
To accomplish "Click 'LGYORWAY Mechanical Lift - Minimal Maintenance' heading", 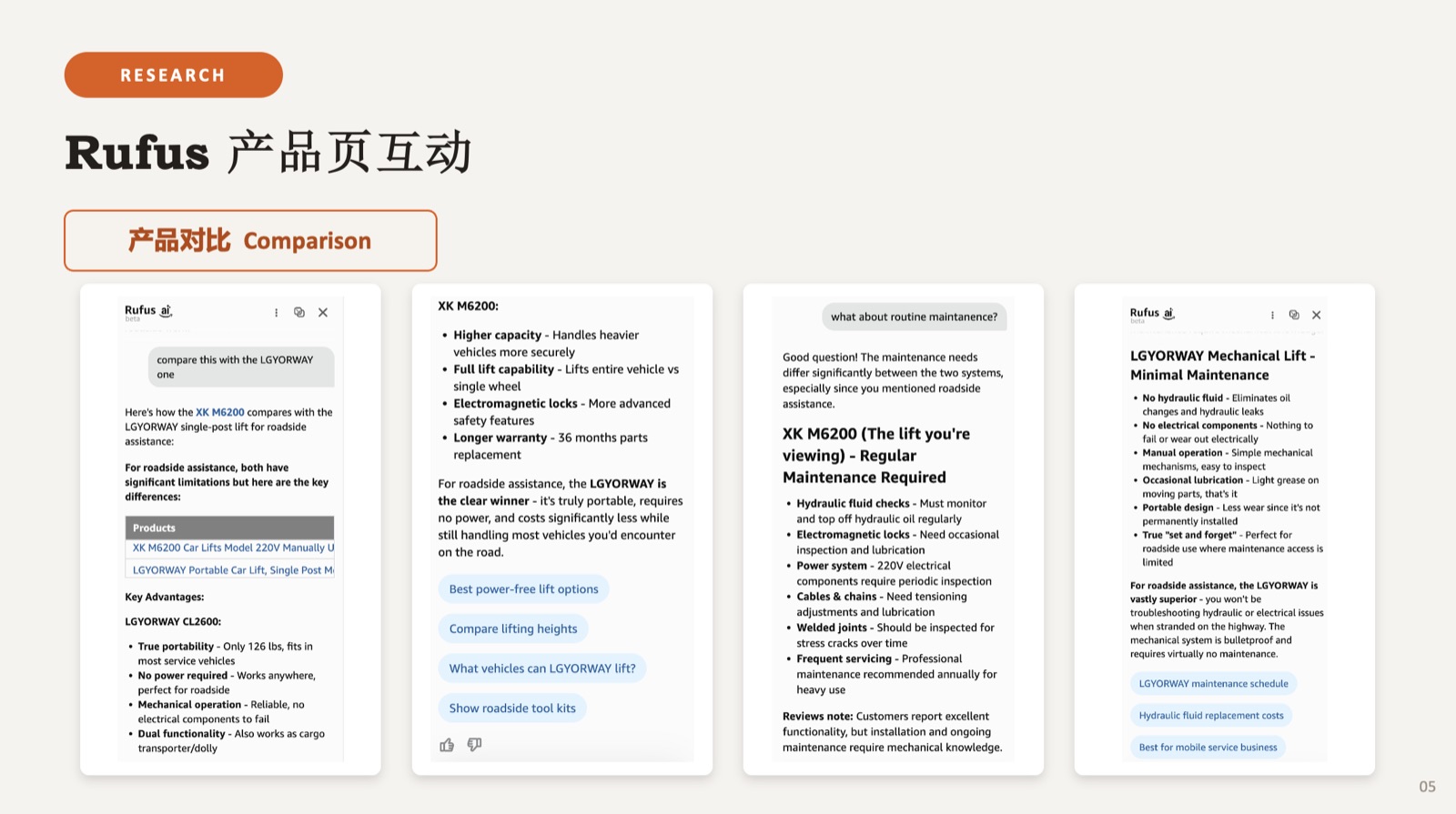I will [x=1222, y=366].
